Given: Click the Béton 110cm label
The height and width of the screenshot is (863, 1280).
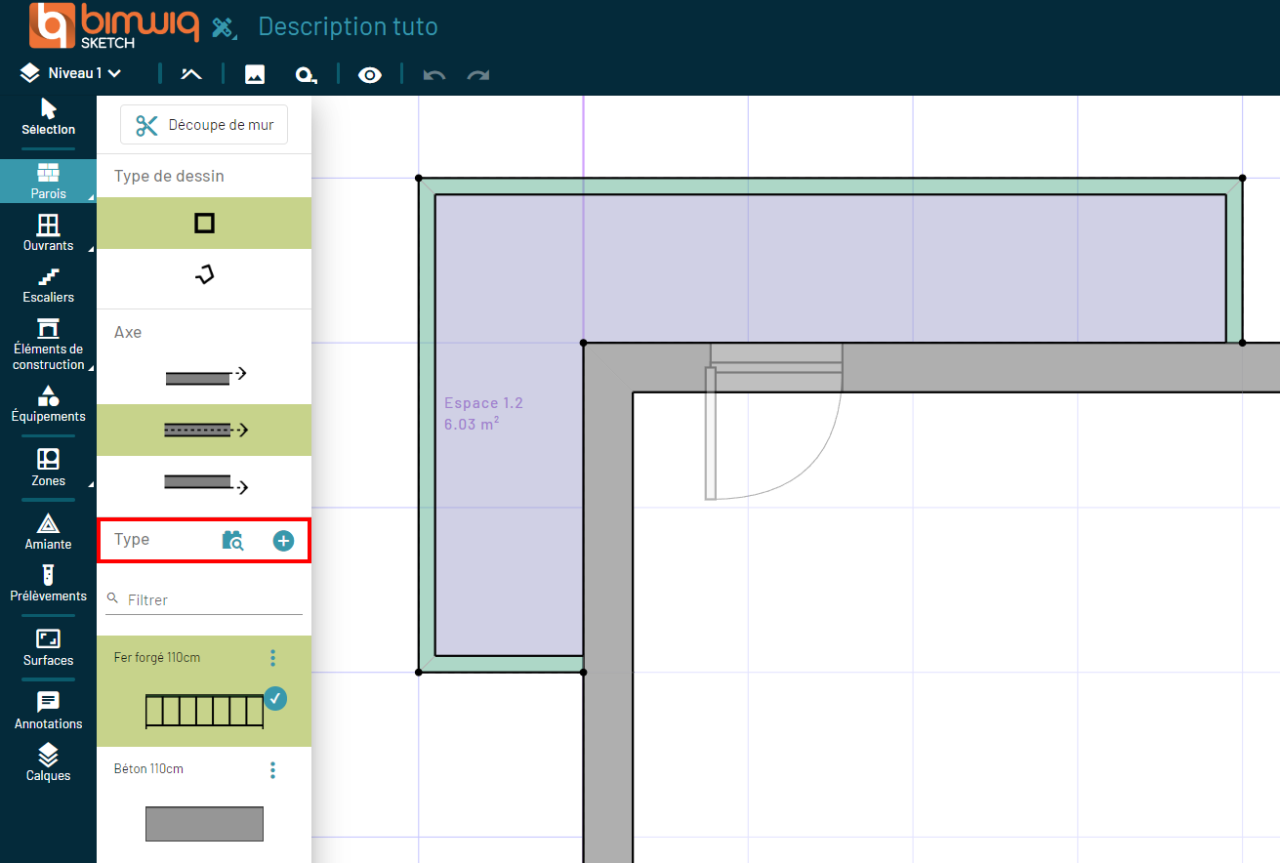Looking at the screenshot, I should coord(148,769).
